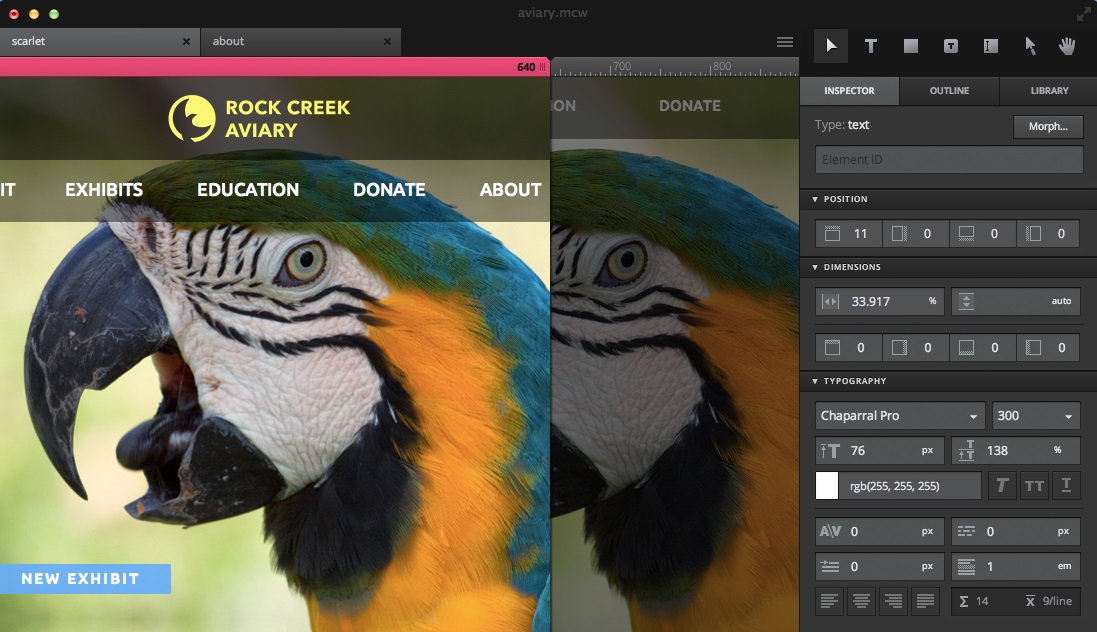Open the white text color swatch
Image resolution: width=1097 pixels, height=632 pixels.
pyautogui.click(x=827, y=485)
